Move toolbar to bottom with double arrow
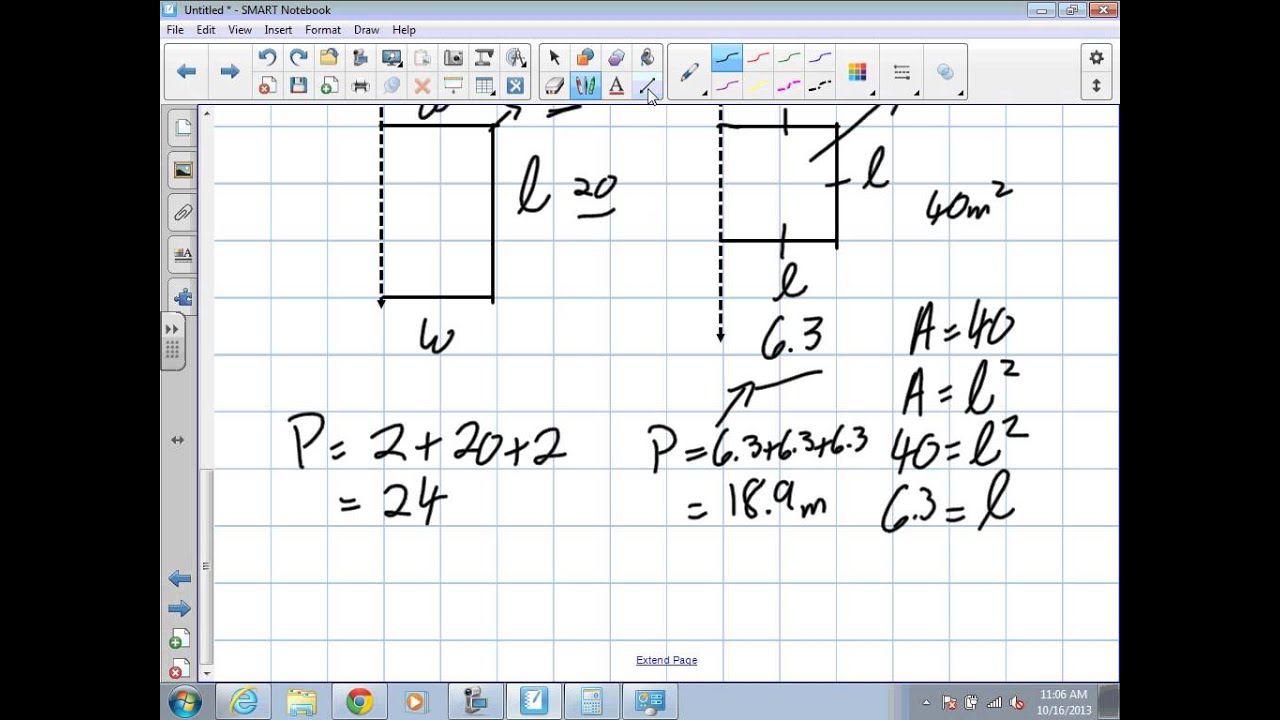Screen dimensions: 1280x720 click(1096, 86)
